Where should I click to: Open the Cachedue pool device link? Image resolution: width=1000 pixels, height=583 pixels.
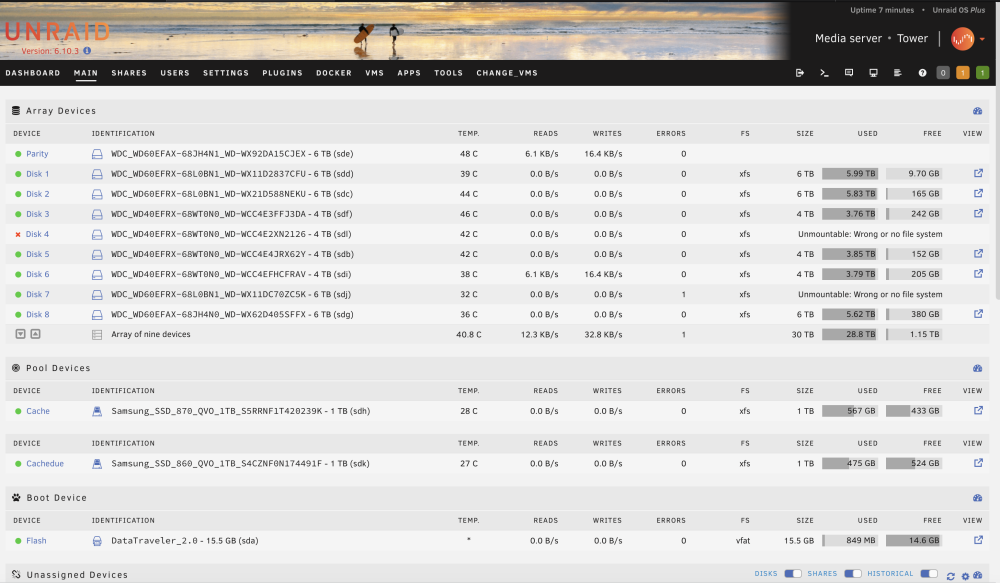click(x=45, y=463)
